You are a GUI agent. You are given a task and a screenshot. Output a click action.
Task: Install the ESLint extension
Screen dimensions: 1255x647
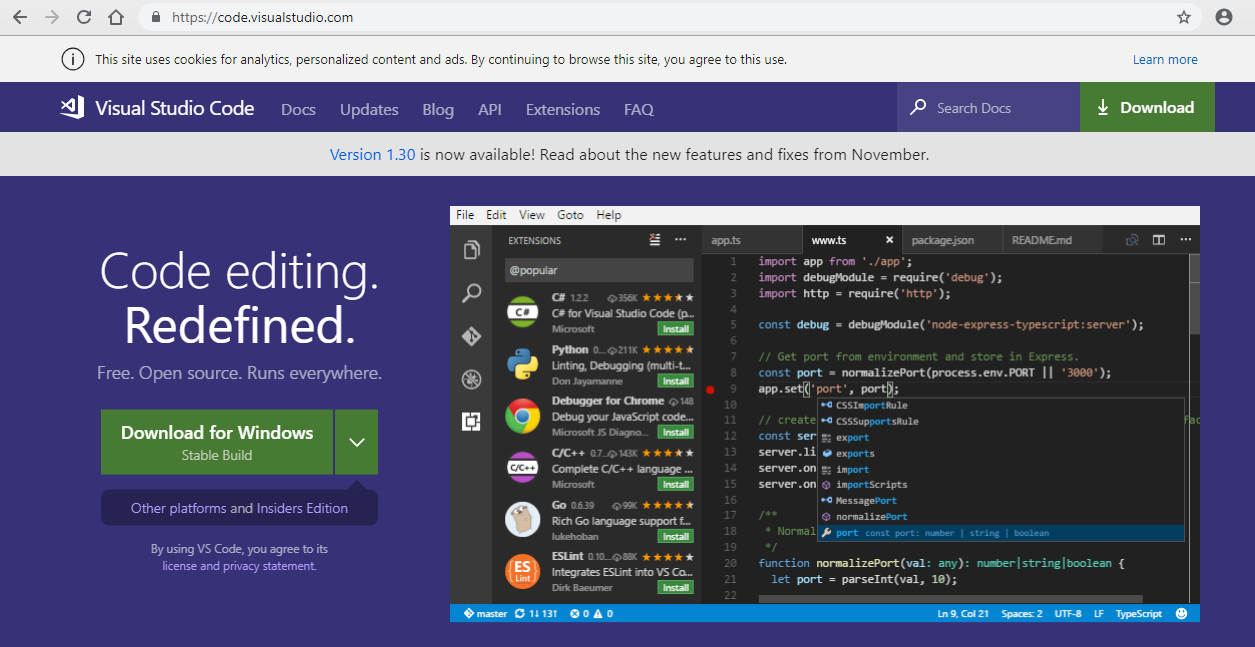coord(675,588)
